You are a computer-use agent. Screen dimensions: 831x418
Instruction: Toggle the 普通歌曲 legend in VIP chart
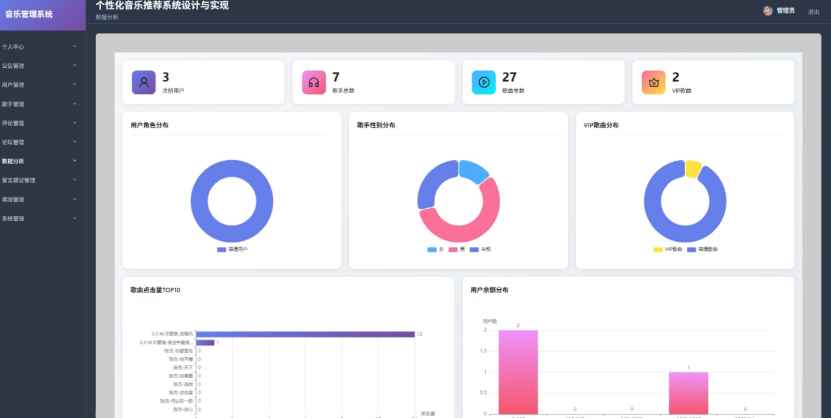click(703, 249)
